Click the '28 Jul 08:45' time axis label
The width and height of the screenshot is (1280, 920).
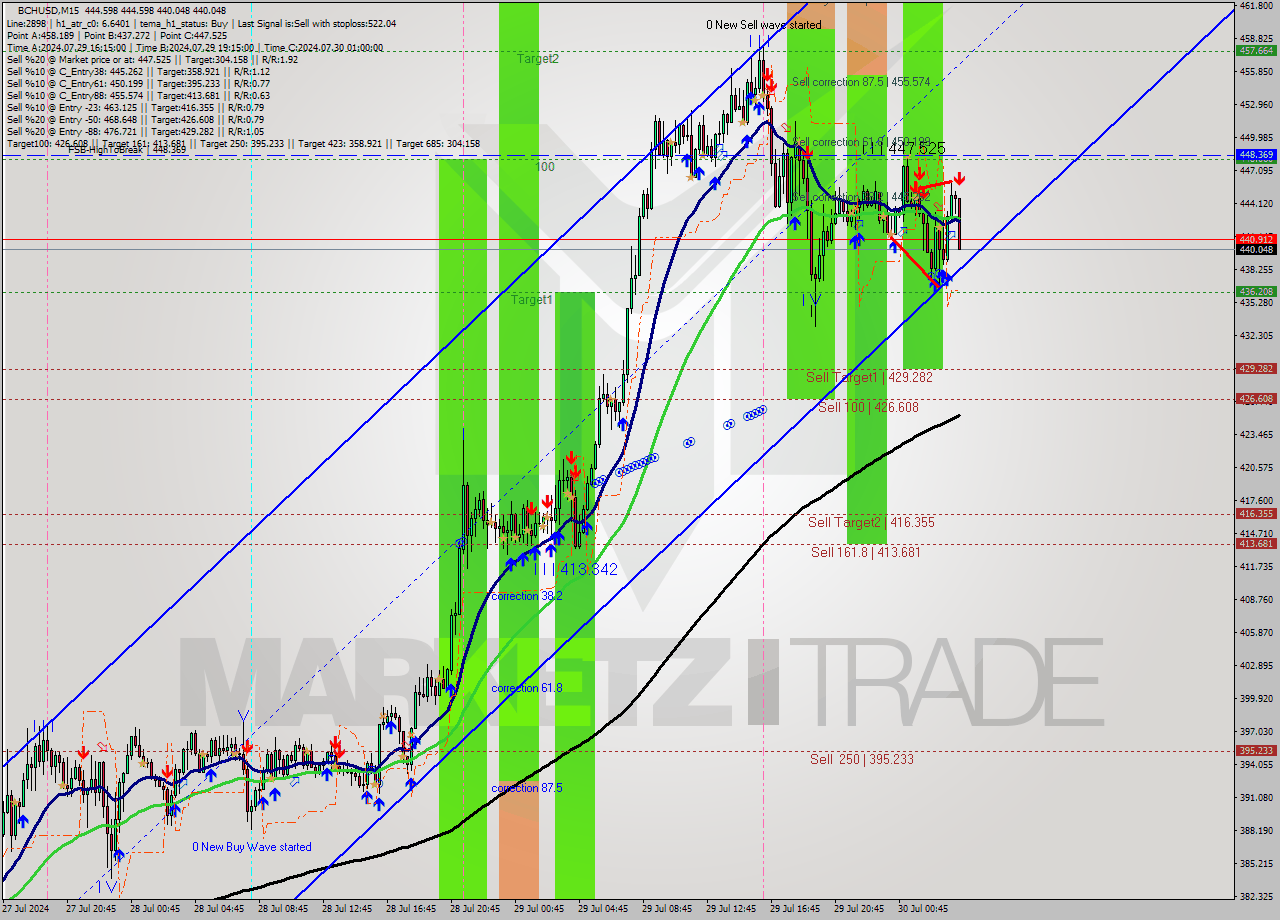(282, 910)
